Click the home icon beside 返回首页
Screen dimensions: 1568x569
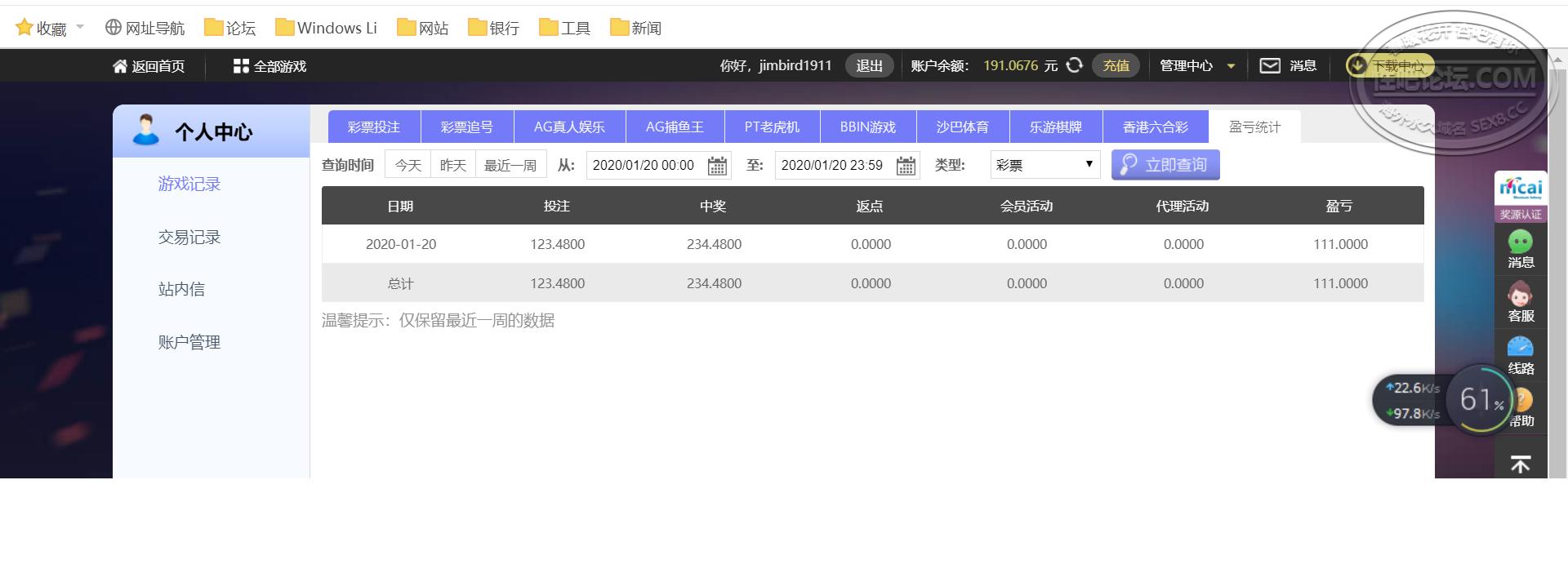pyautogui.click(x=120, y=66)
